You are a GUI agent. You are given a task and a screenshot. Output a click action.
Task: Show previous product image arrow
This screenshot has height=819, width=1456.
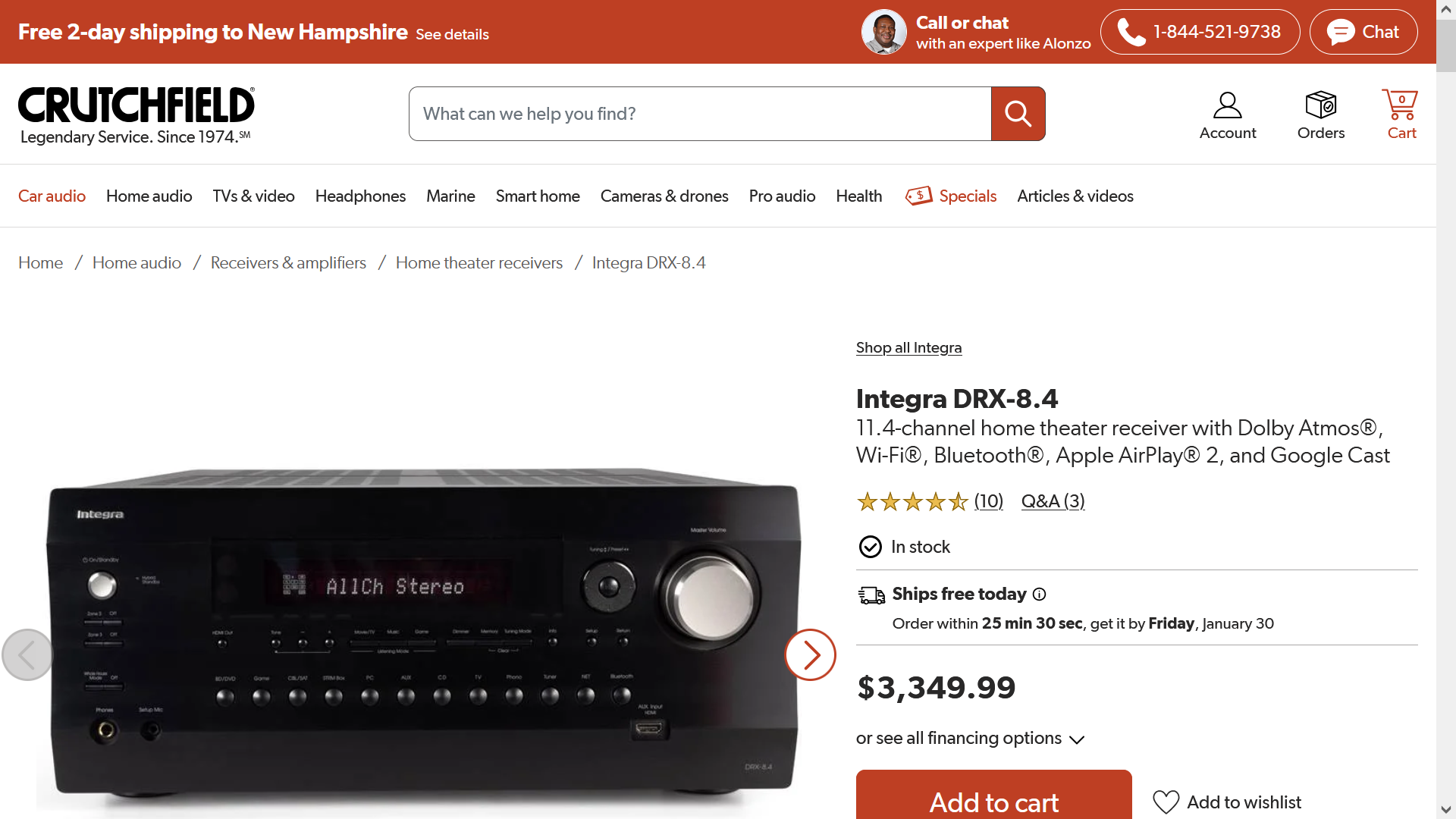click(x=27, y=654)
